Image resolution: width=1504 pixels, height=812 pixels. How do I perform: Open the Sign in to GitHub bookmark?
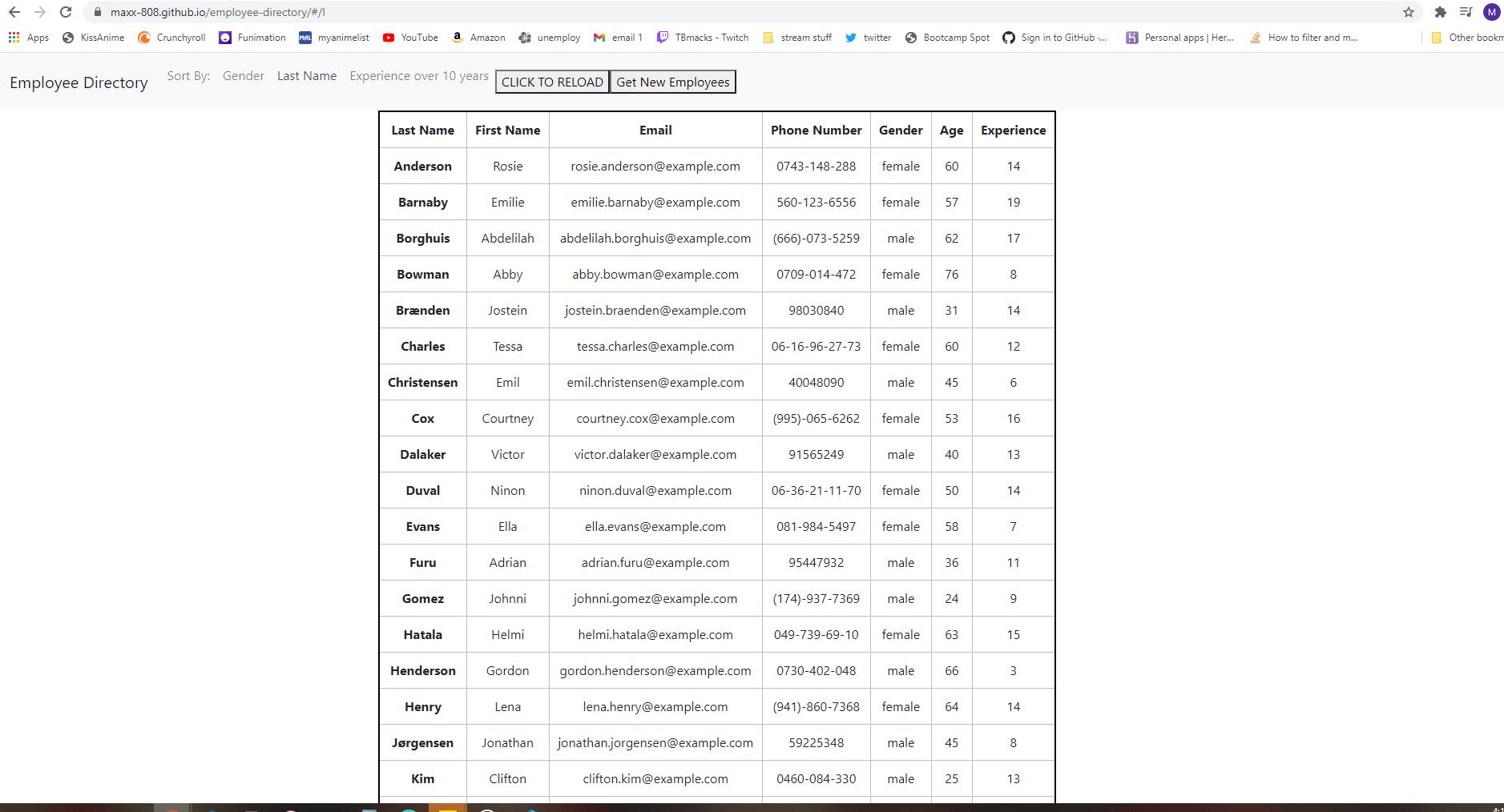1054,38
